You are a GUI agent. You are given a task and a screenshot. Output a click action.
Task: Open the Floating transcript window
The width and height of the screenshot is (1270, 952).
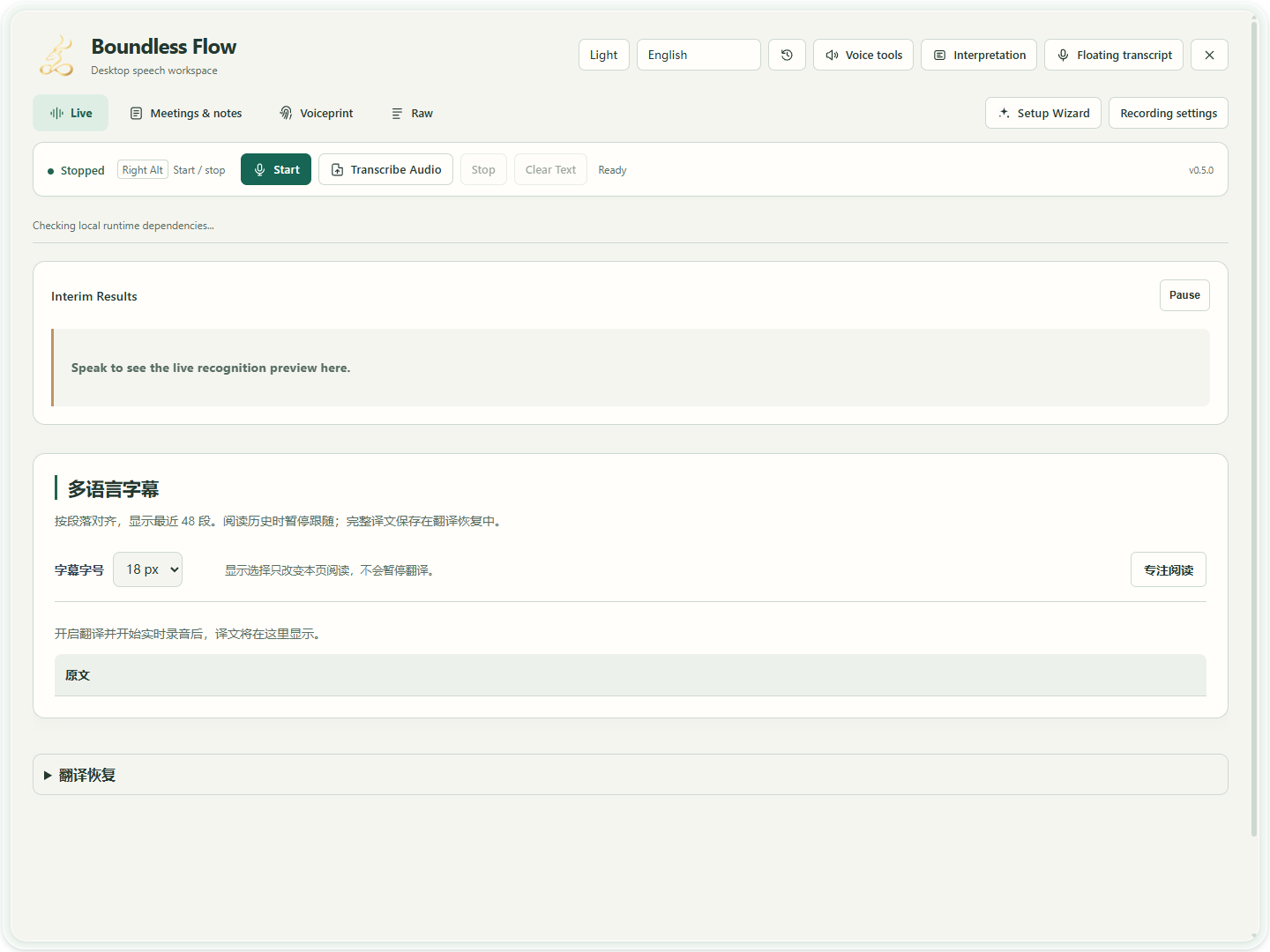point(1114,55)
